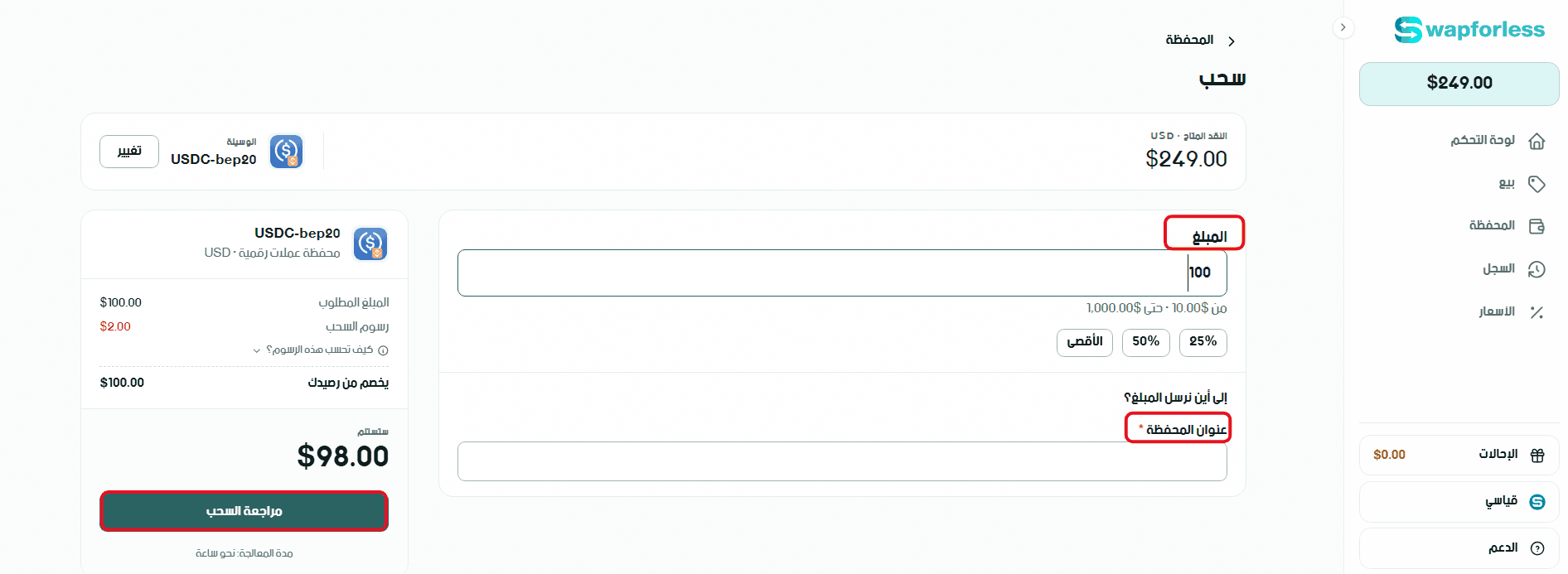Open the wallet icon in sidebar
The image size is (1568, 574).
coord(1537,226)
